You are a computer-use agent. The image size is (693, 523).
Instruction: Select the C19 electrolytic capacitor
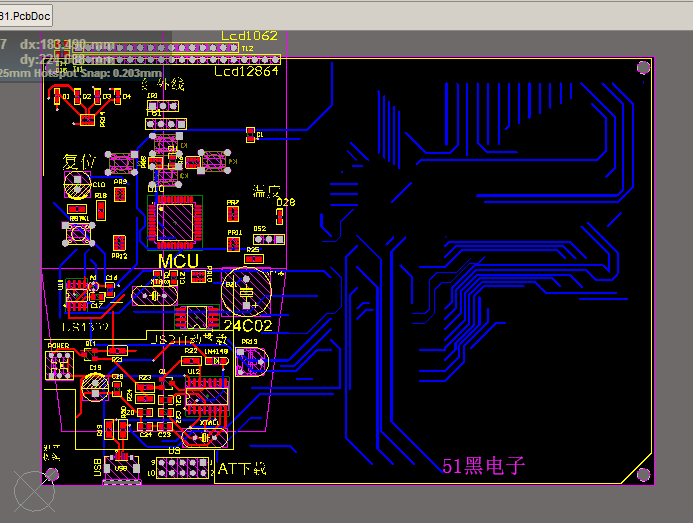[x=95, y=387]
